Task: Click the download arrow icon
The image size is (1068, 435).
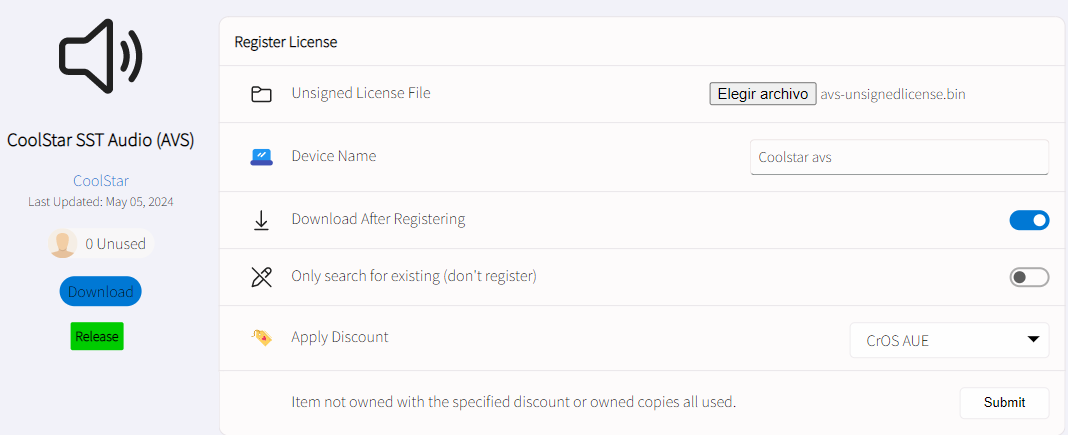Action: coord(261,220)
